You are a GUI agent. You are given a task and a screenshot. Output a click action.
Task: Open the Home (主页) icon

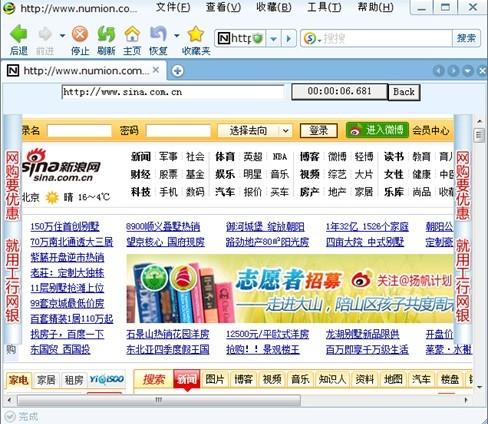click(132, 34)
